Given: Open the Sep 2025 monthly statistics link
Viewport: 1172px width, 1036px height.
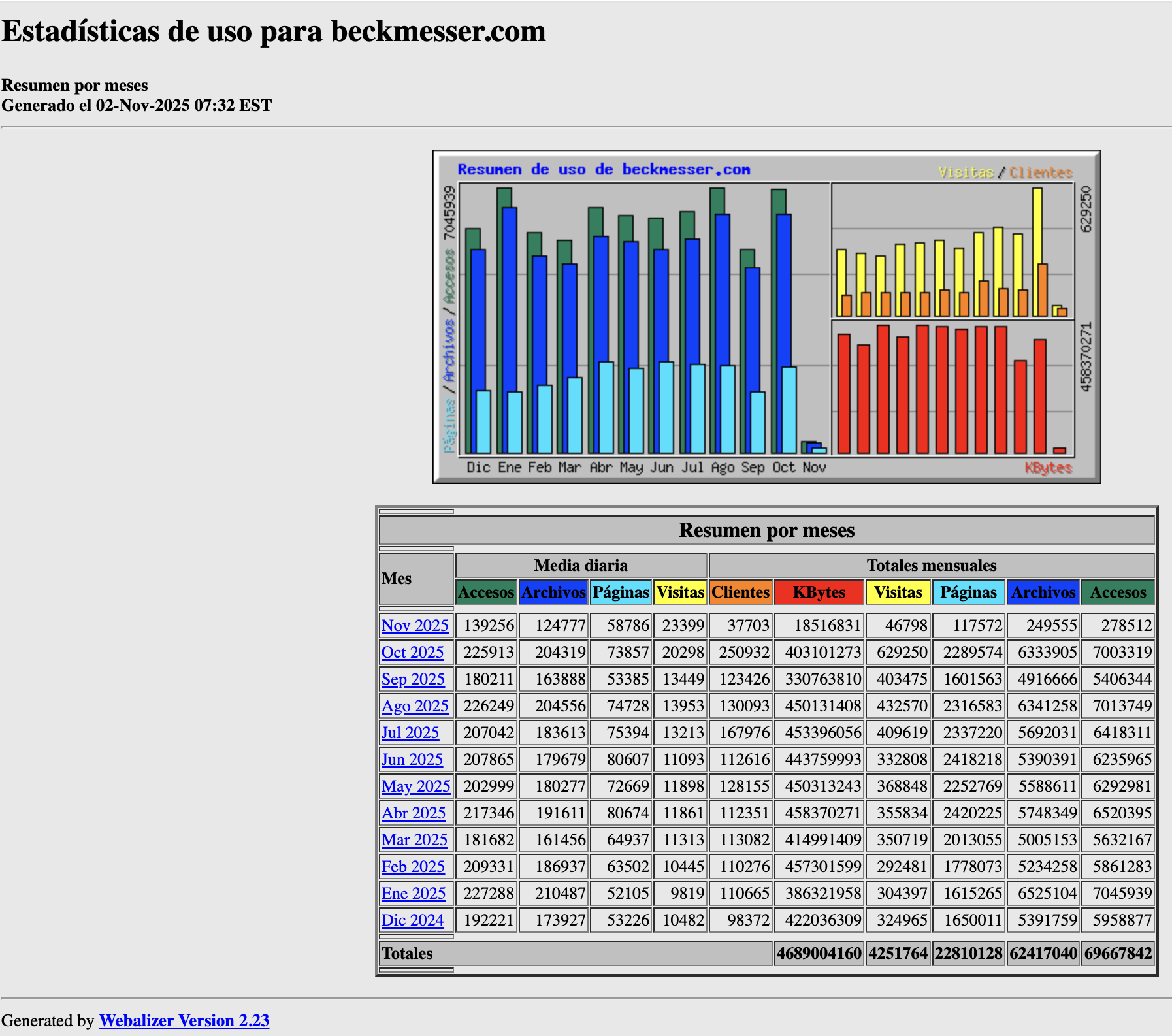Looking at the screenshot, I should pos(414,679).
